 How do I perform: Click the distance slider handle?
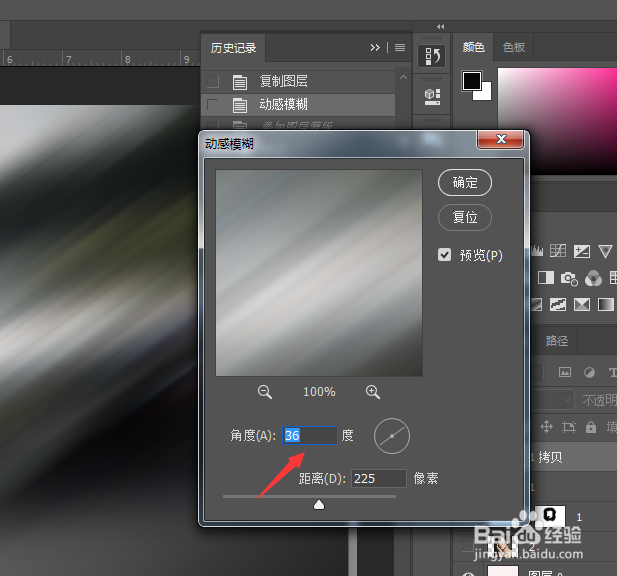[x=319, y=505]
